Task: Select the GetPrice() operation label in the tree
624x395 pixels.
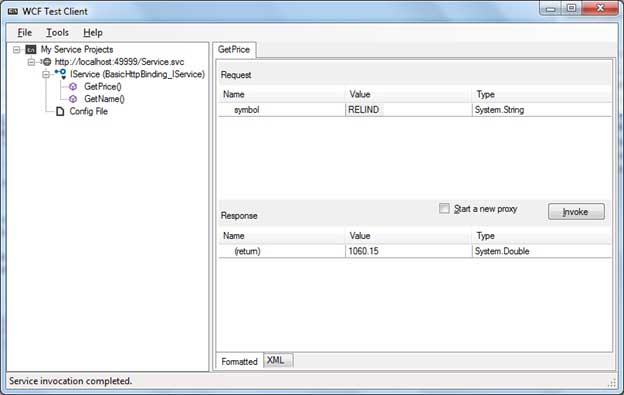Action: (103, 86)
